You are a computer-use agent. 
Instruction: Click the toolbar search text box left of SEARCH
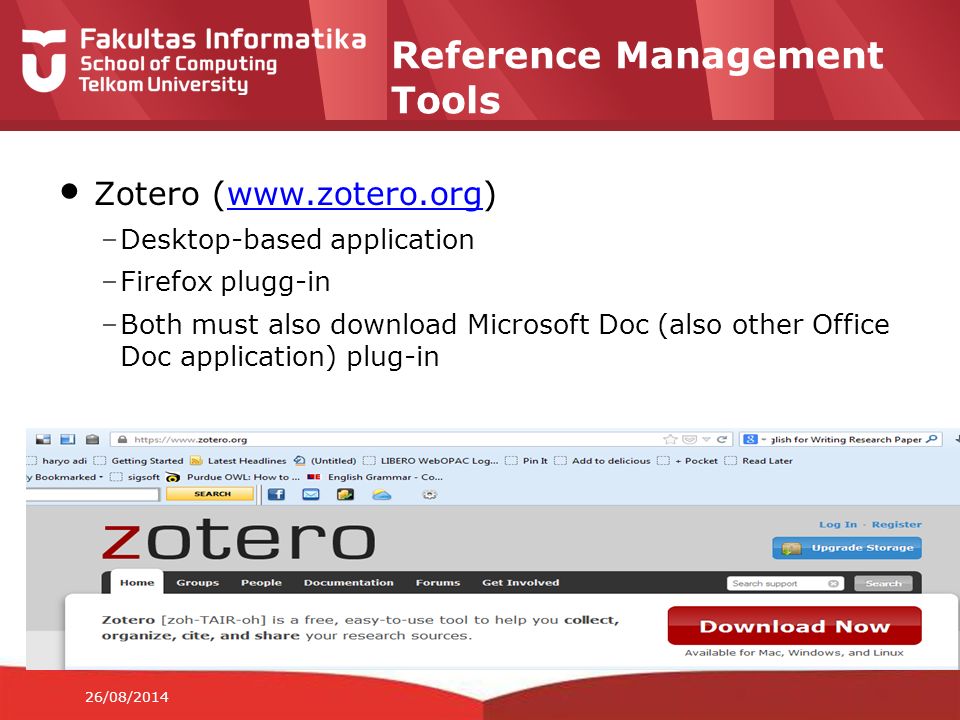[92, 494]
